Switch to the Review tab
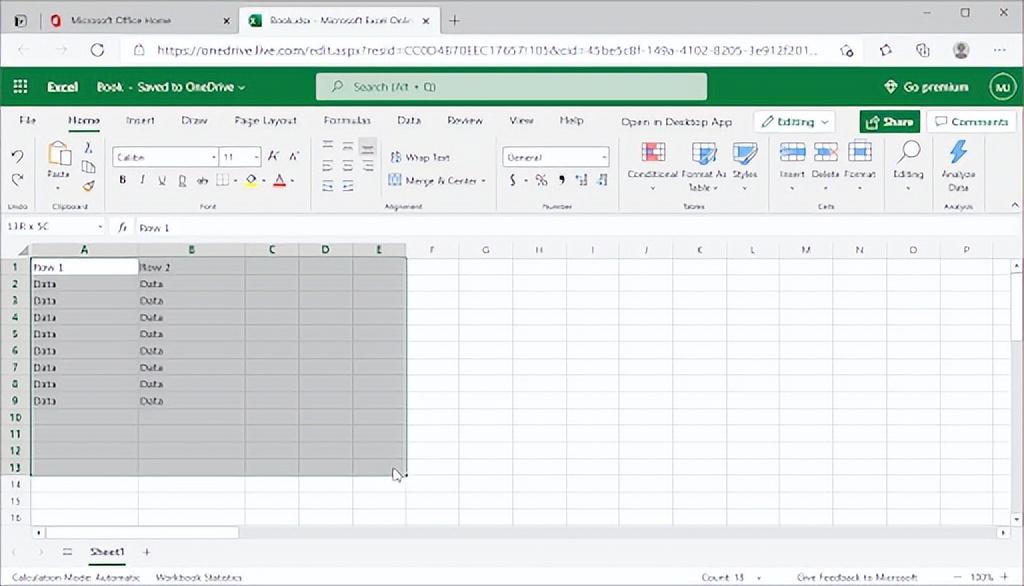The width and height of the screenshot is (1024, 586). pos(465,120)
